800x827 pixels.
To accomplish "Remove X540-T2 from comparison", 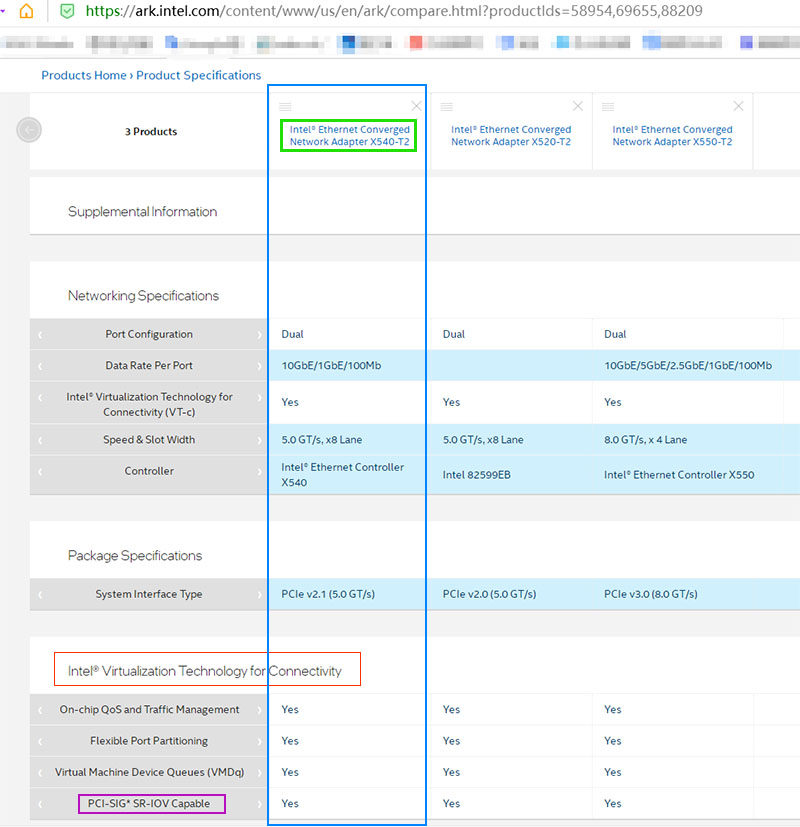I will point(416,106).
